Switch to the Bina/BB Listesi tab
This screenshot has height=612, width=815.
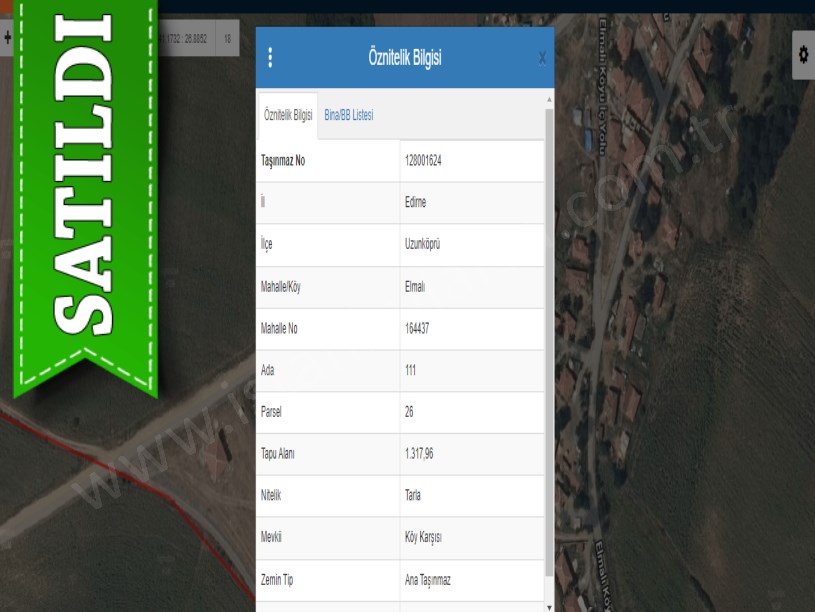(x=349, y=115)
